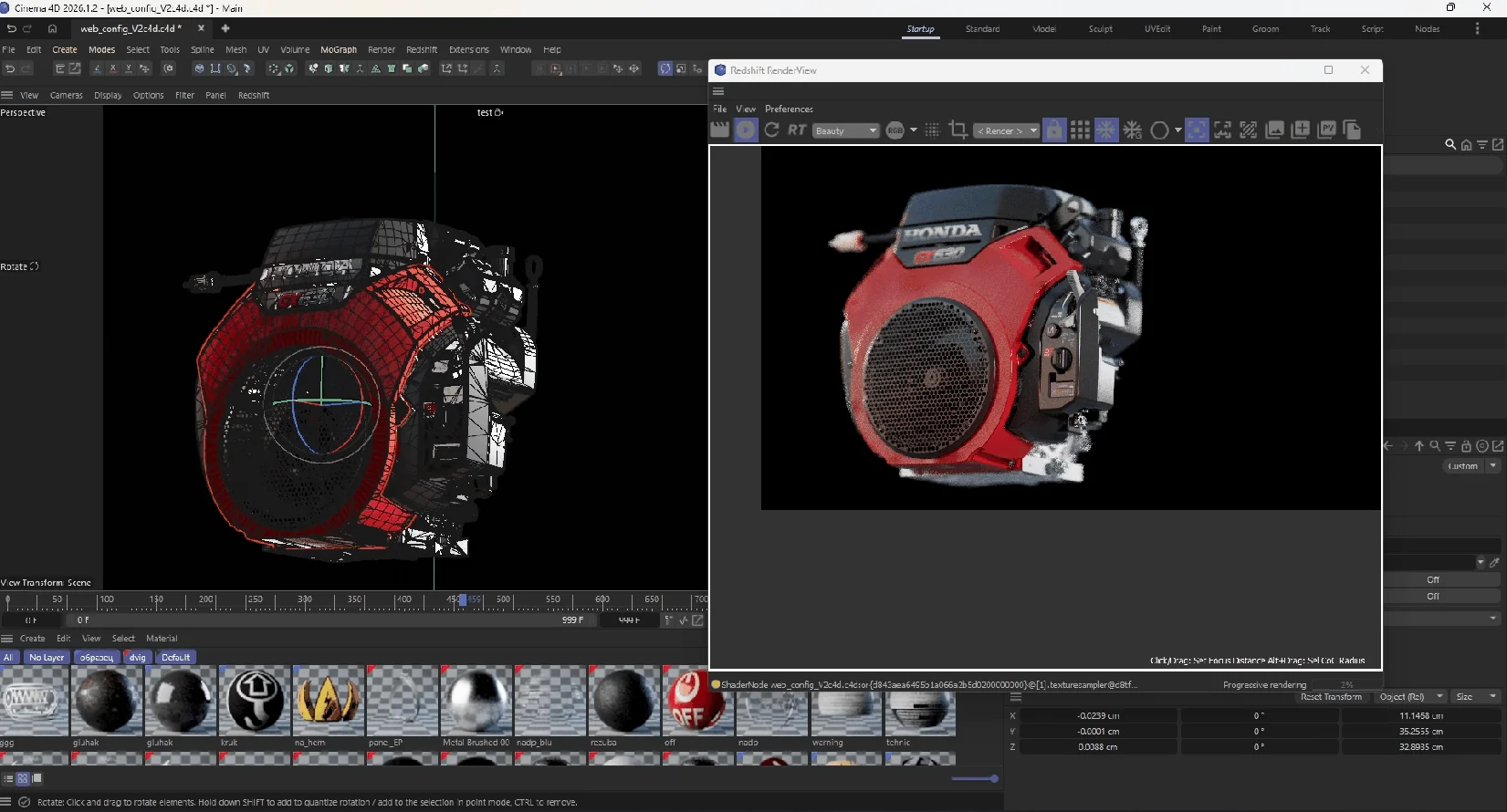Add a new document tab with plus
The height and width of the screenshot is (812, 1507).
click(225, 28)
